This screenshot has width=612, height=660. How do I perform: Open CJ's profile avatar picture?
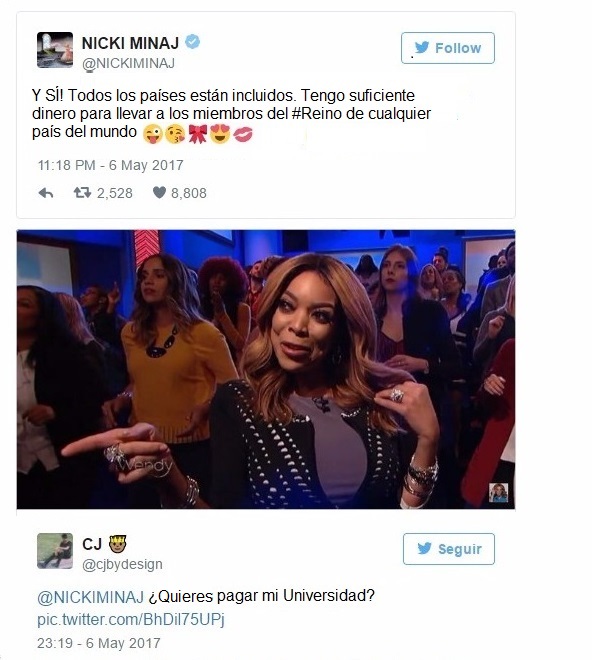pos(55,551)
